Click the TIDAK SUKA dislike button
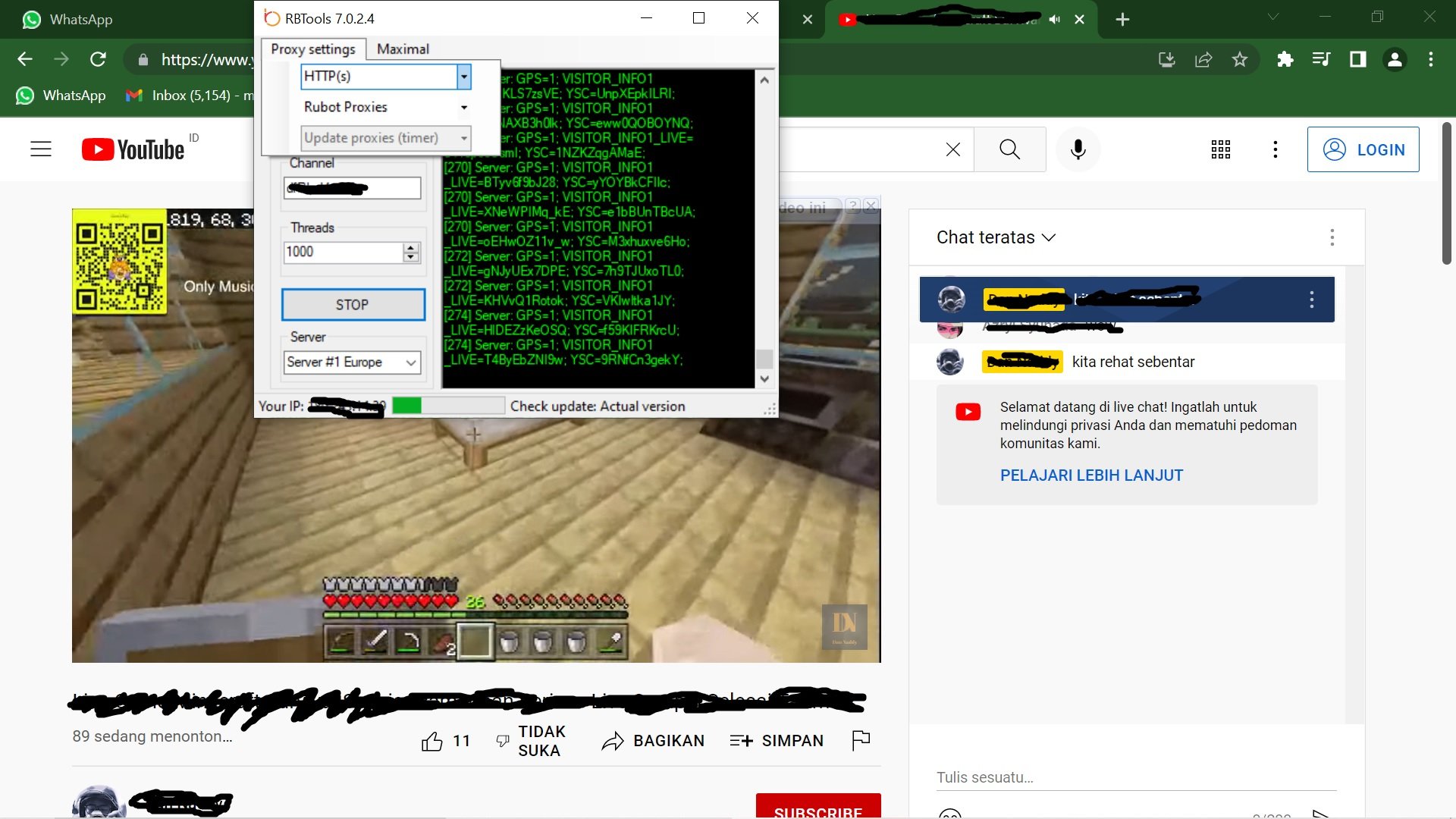1456x819 pixels. point(530,741)
